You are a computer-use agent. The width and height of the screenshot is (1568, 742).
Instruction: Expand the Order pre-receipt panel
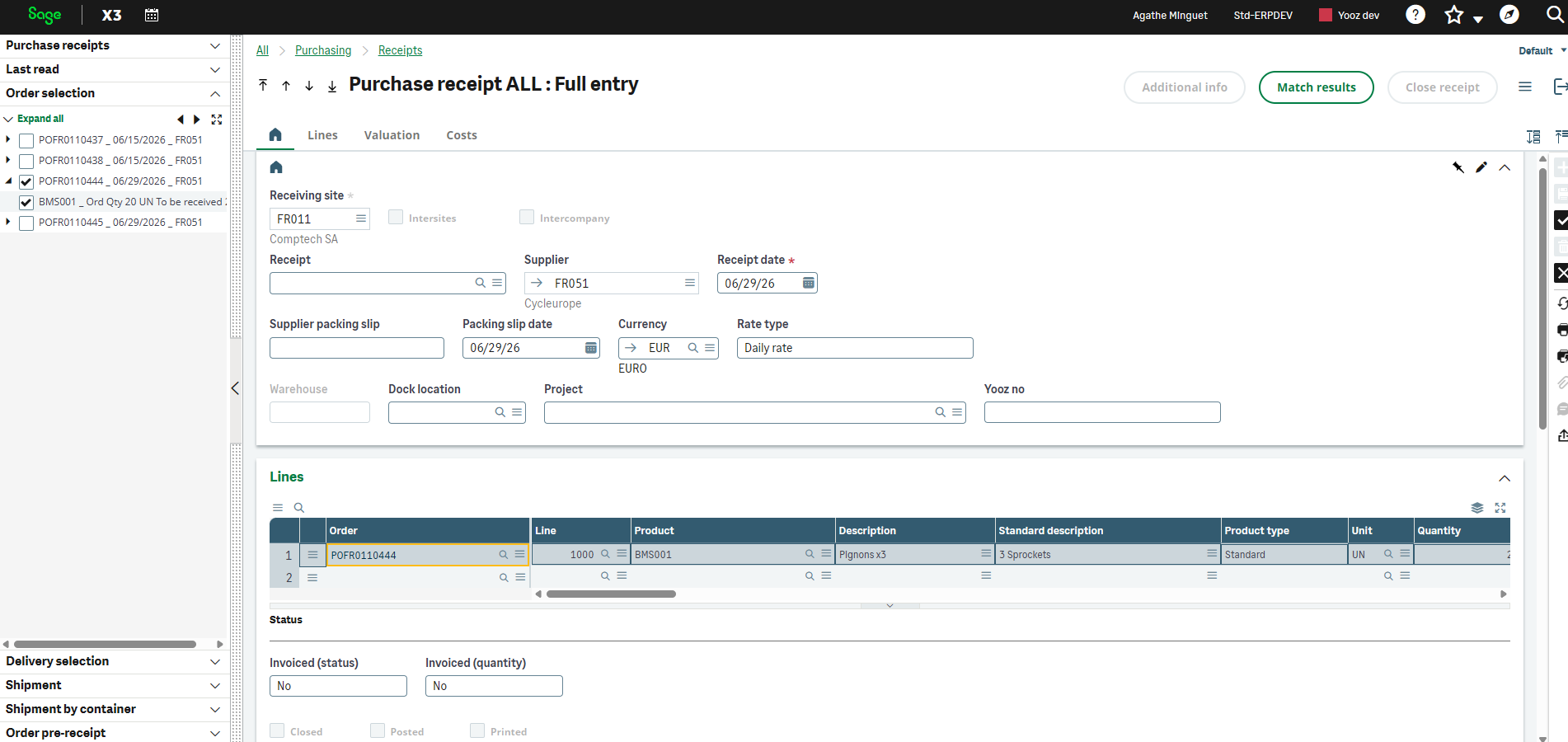point(215,733)
